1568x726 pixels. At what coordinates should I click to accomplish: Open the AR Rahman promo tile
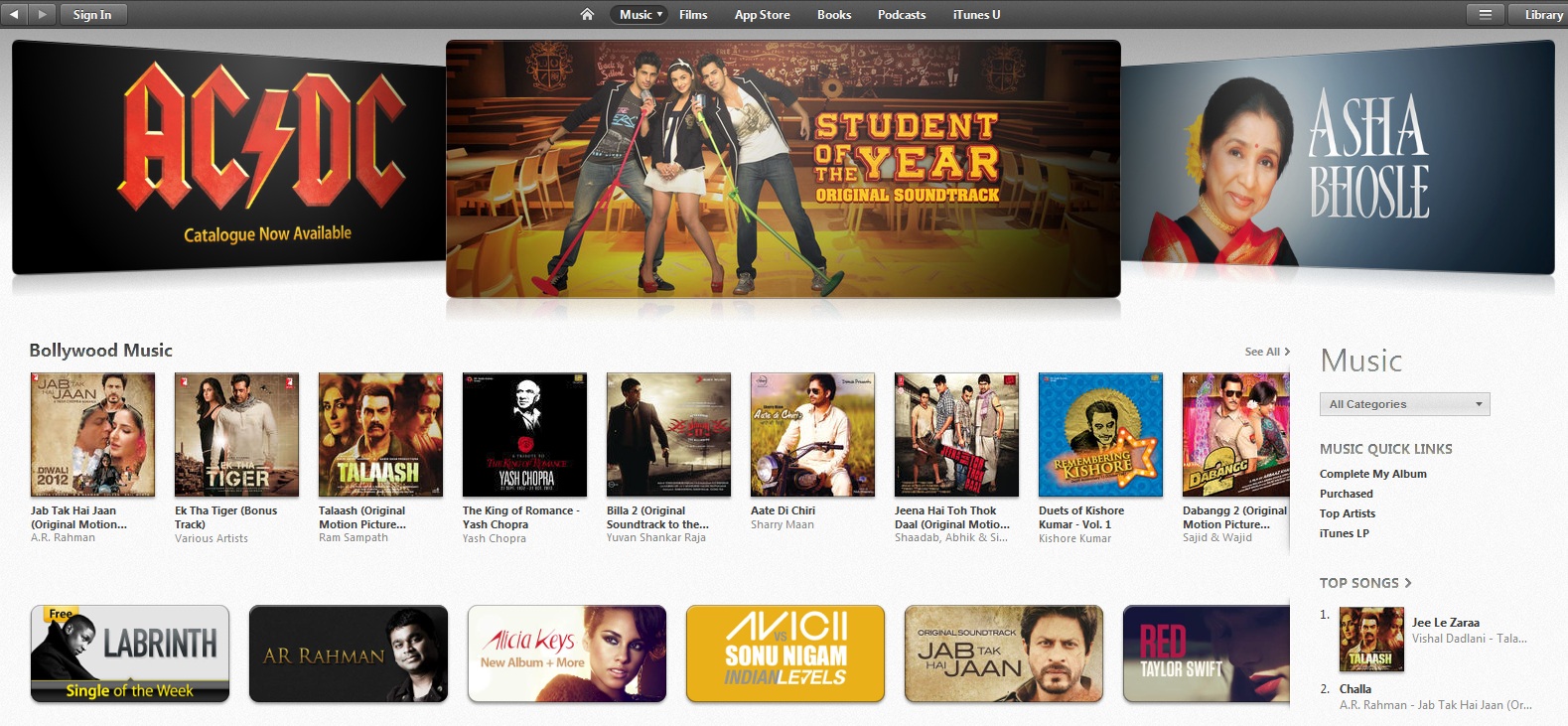pyautogui.click(x=349, y=653)
